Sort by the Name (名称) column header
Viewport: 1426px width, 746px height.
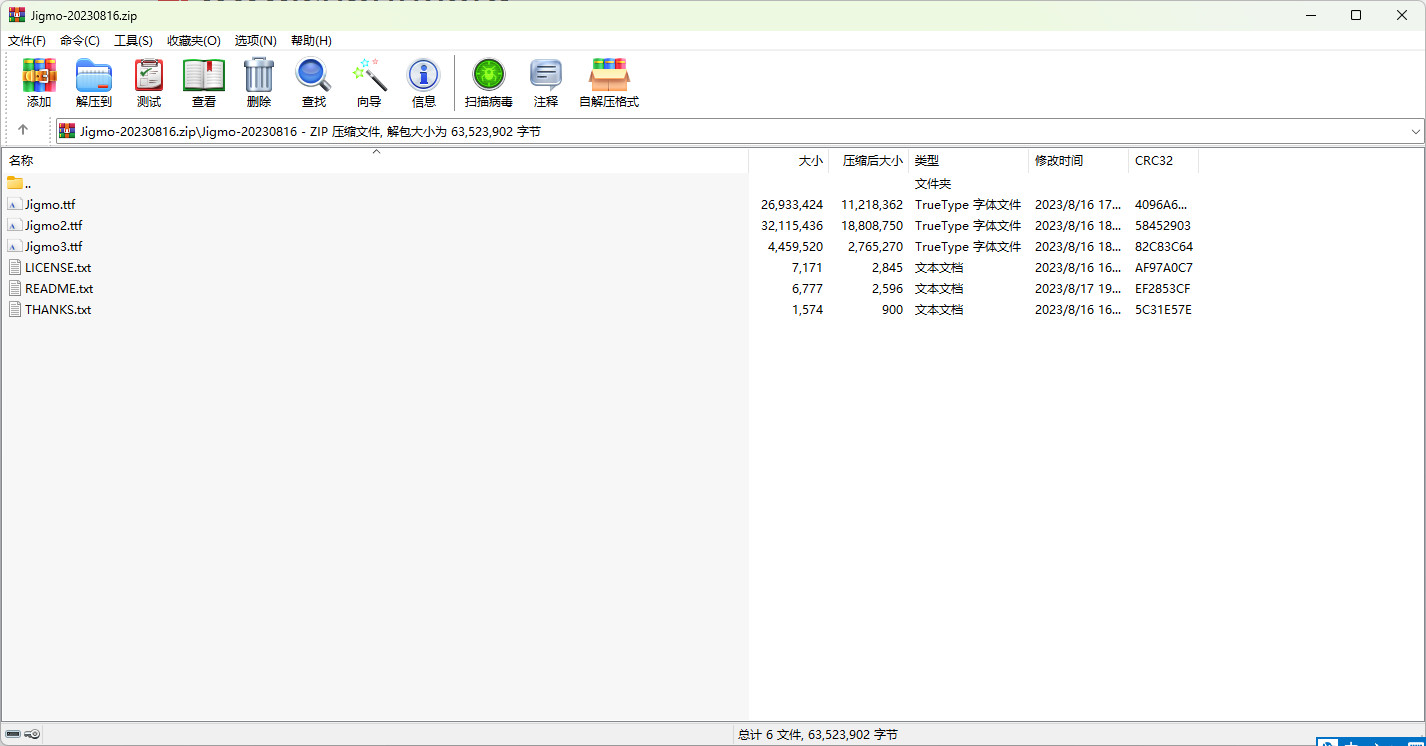pyautogui.click(x=21, y=161)
